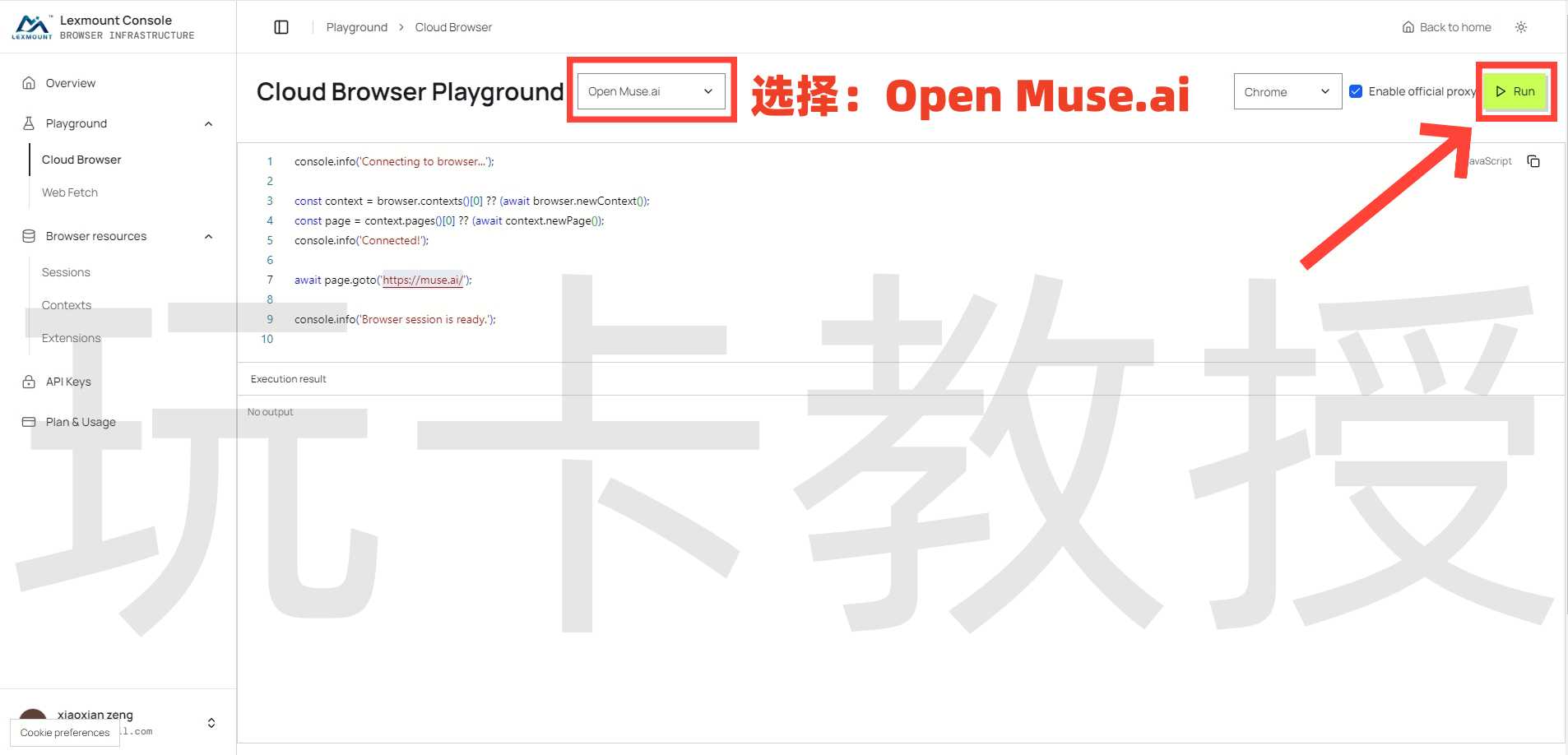The image size is (1568, 755).
Task: Click the Lexmount logo icon
Action: tap(32, 27)
